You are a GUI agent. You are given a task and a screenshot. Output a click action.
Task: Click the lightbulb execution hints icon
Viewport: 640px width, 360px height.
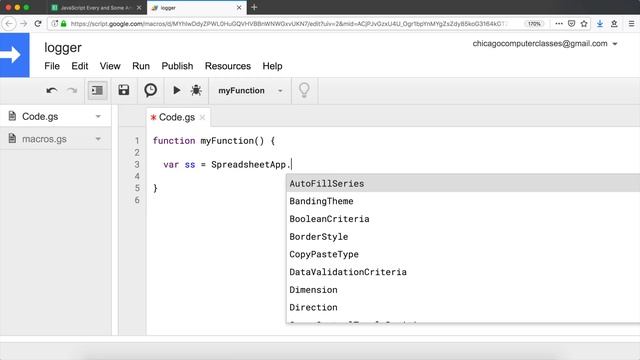click(x=304, y=90)
